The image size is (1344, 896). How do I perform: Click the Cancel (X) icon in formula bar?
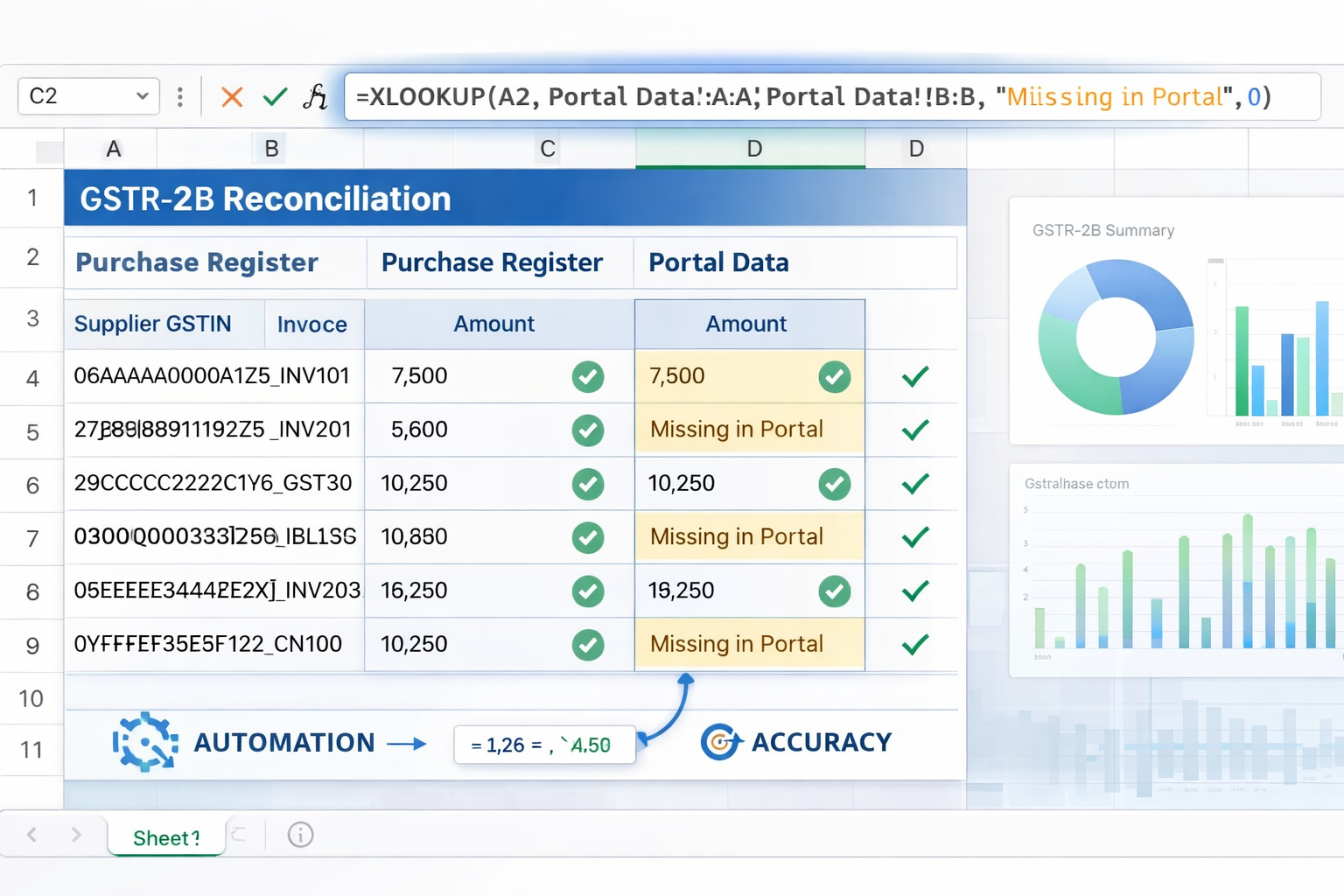(x=230, y=96)
